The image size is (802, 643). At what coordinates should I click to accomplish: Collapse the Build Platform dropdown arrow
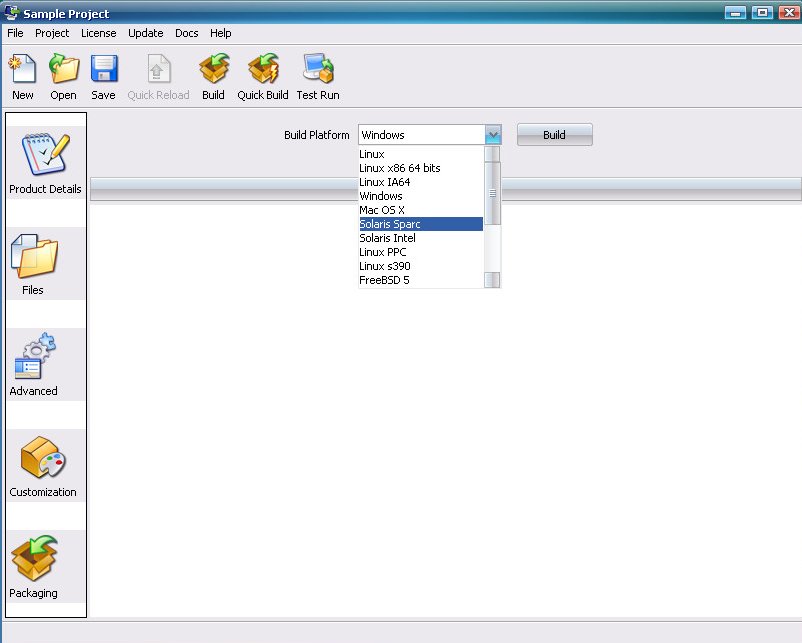(493, 135)
